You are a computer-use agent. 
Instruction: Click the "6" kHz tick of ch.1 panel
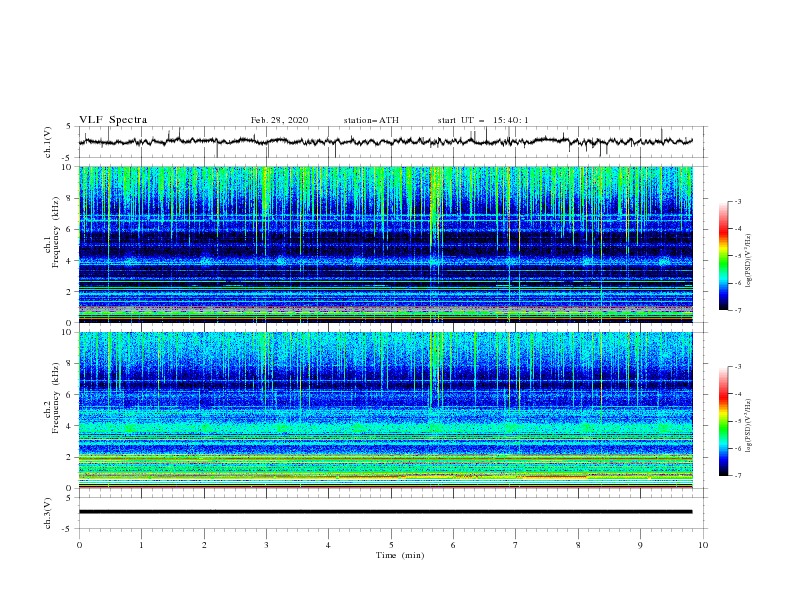pos(70,229)
